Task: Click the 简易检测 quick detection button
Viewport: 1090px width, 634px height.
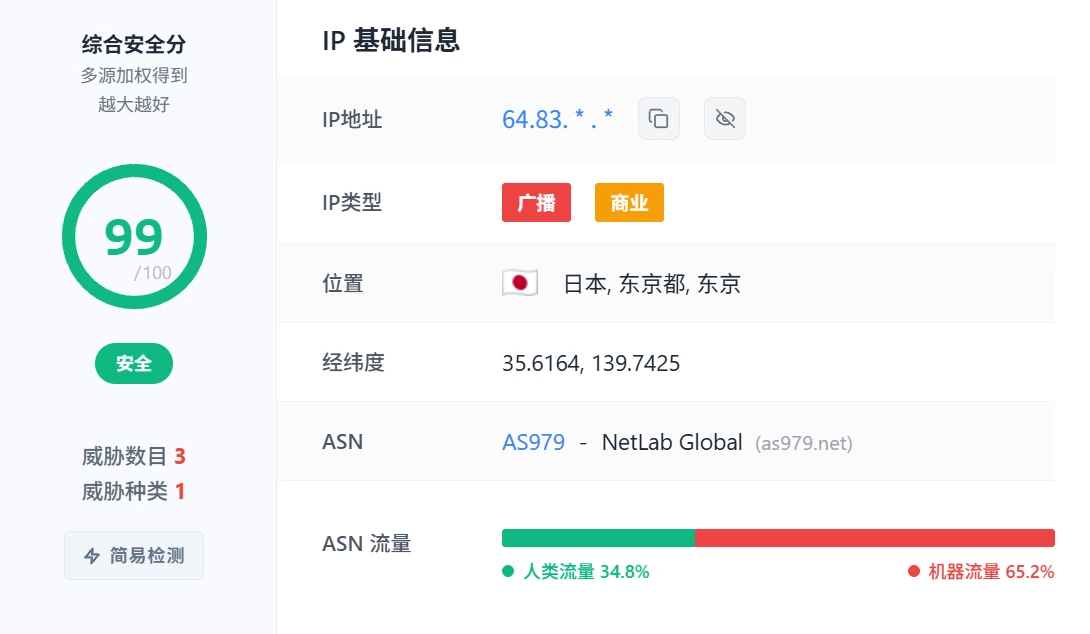Action: pyautogui.click(x=134, y=555)
